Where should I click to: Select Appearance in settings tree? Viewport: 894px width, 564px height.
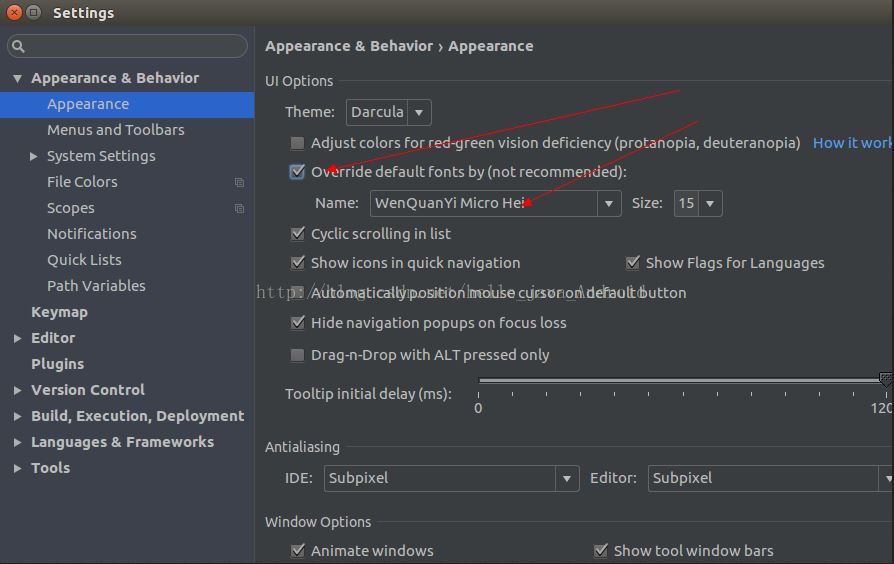click(127, 104)
